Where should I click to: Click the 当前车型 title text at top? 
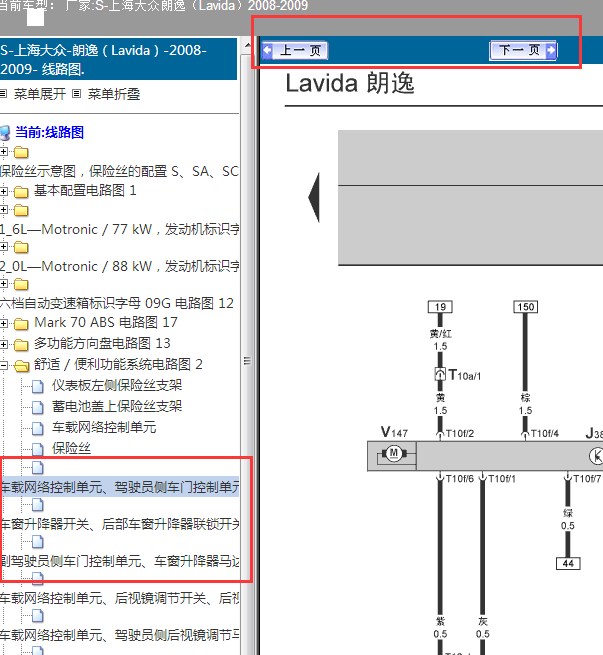(154, 5)
